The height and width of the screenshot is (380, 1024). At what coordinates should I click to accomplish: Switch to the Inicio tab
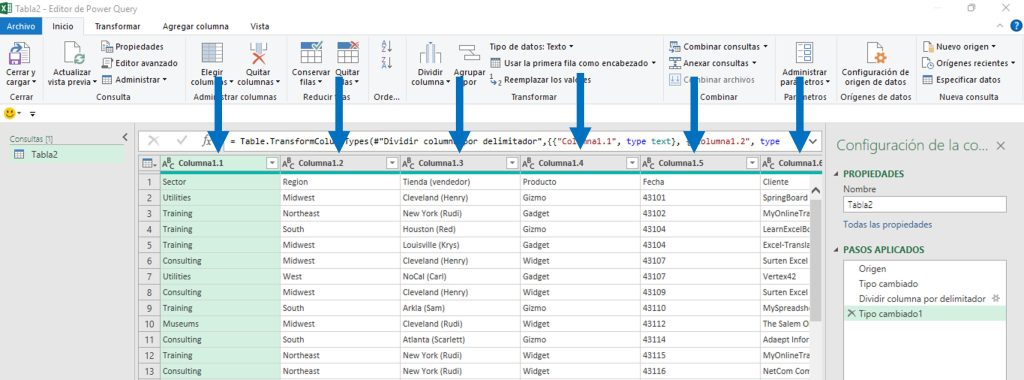pos(63,27)
